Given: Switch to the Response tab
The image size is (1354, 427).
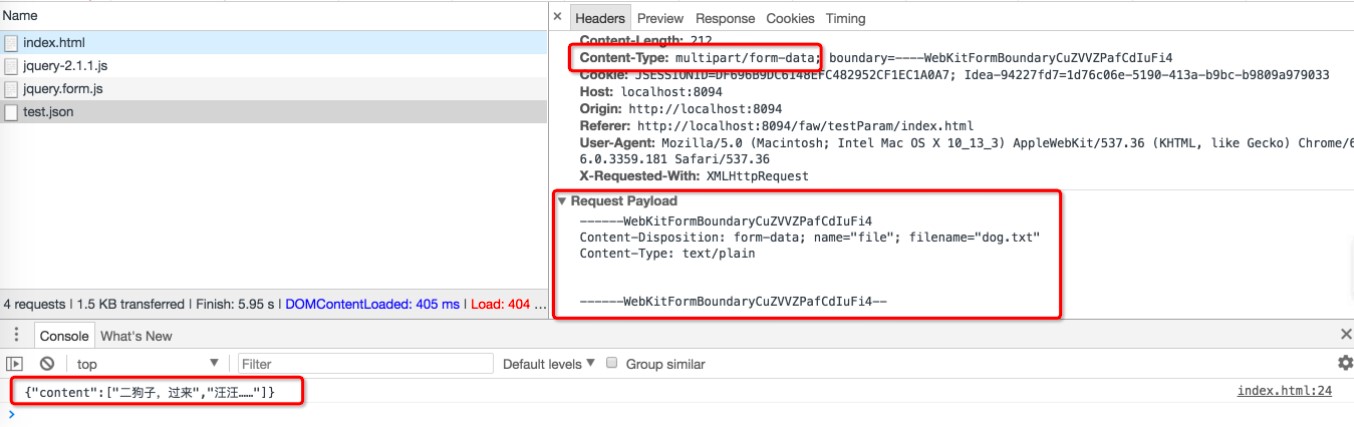Looking at the screenshot, I should tap(725, 18).
